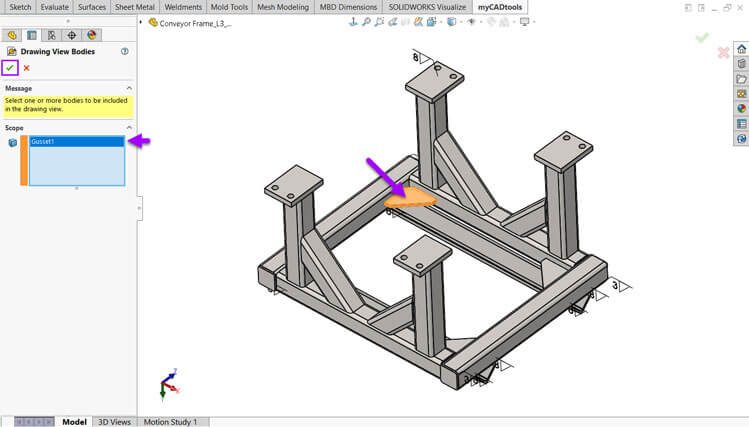This screenshot has height=427, width=749.
Task: Open the SOLIDWORKS Visualize ribbon tab
Action: pos(427,7)
